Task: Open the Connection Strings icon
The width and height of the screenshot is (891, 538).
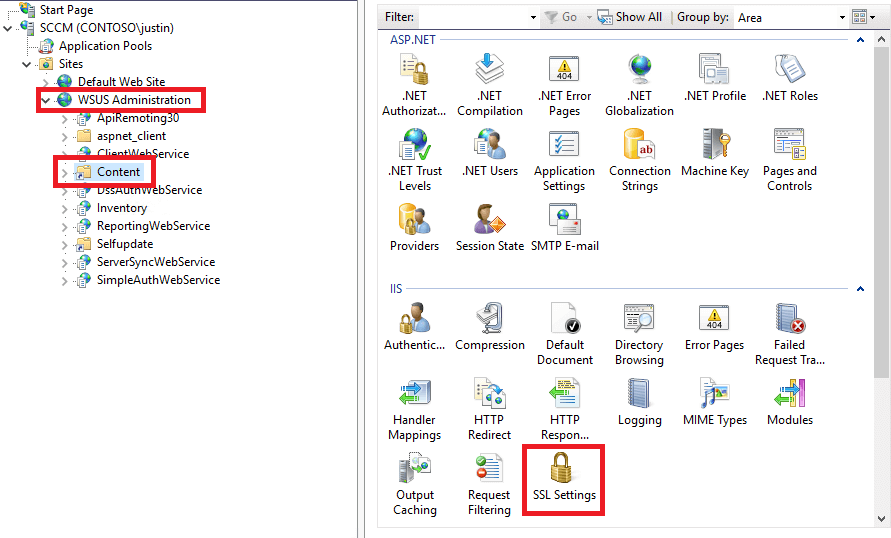Action: tap(639, 161)
